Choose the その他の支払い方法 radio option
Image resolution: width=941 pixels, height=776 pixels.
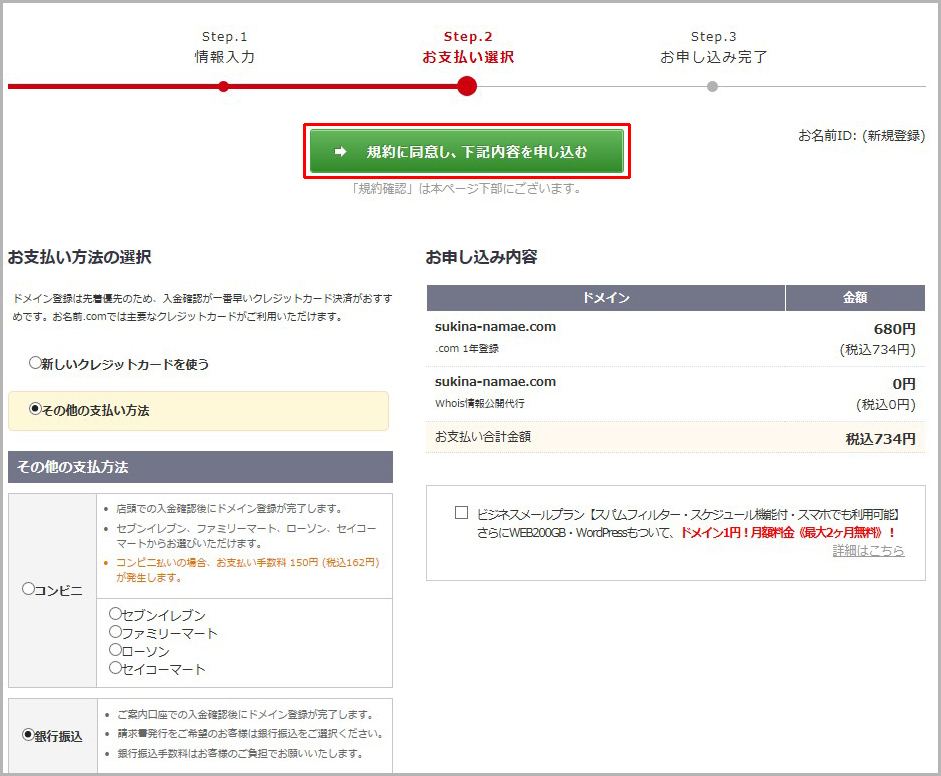(36, 409)
